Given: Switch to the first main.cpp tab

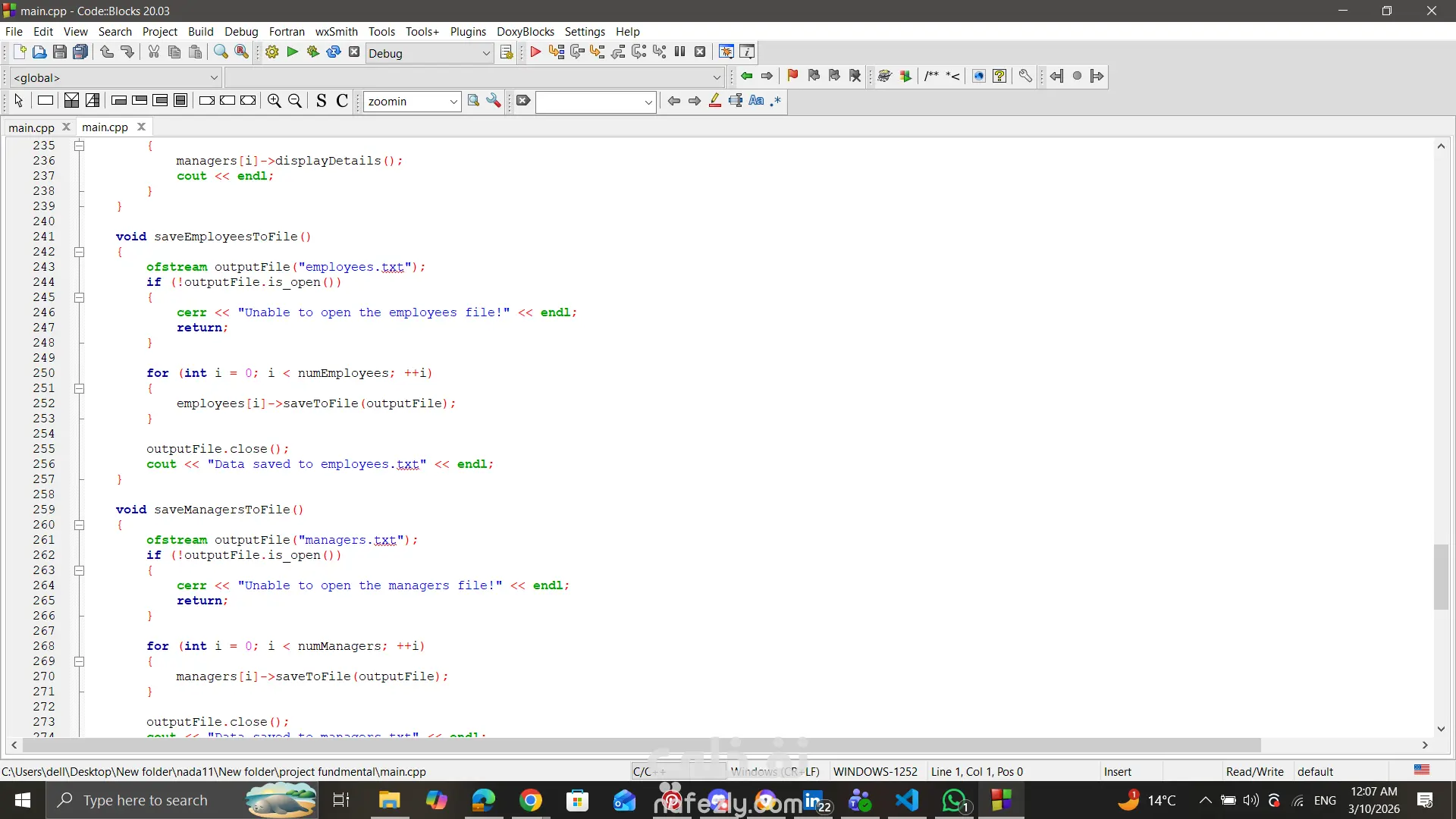Looking at the screenshot, I should click(32, 127).
